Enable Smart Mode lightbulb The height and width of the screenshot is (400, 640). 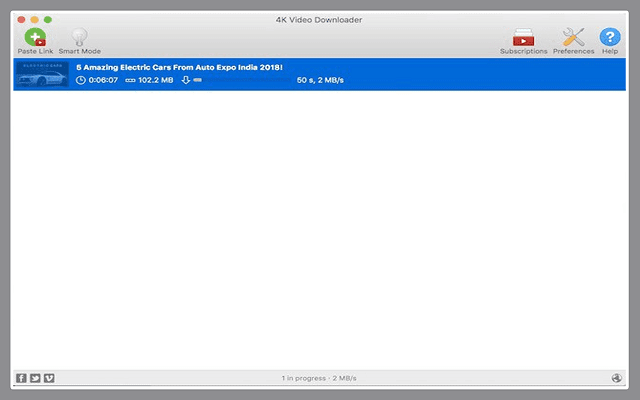click(x=79, y=38)
